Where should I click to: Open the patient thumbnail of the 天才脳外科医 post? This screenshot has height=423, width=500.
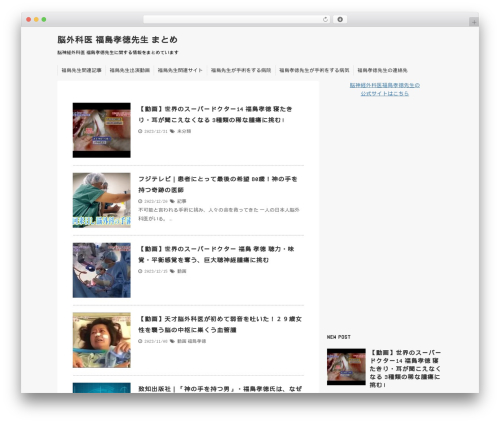click(102, 340)
